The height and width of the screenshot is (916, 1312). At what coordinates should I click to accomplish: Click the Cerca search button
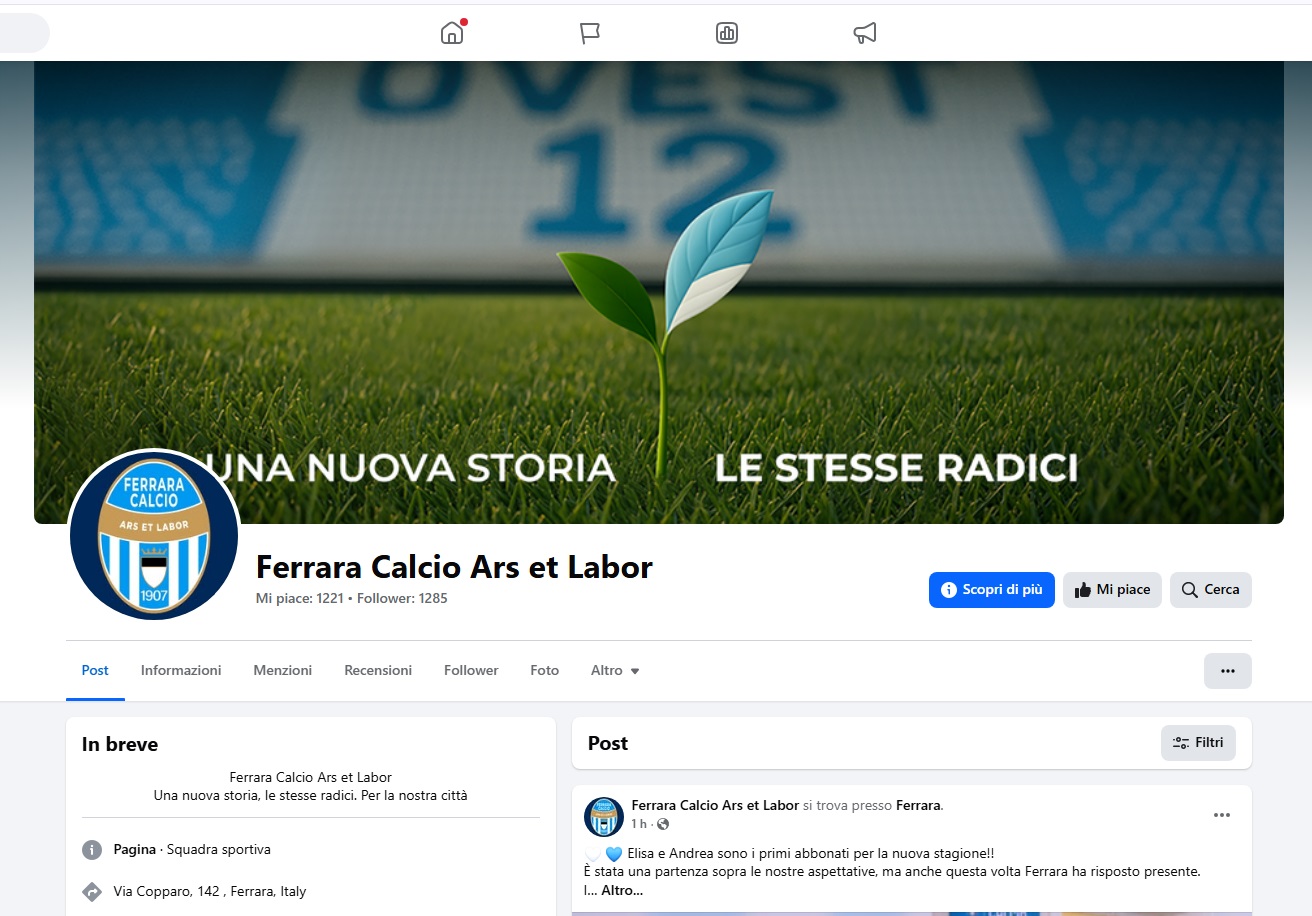coord(1210,590)
